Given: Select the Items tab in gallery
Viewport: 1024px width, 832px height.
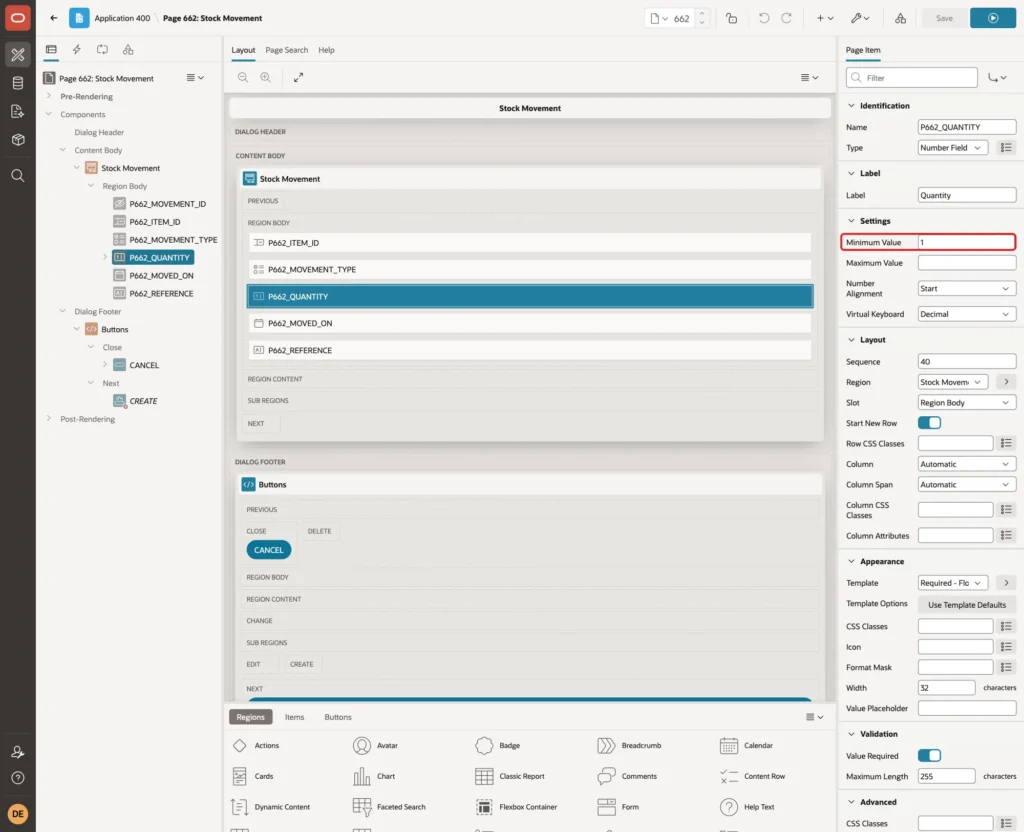Looking at the screenshot, I should click(x=295, y=717).
